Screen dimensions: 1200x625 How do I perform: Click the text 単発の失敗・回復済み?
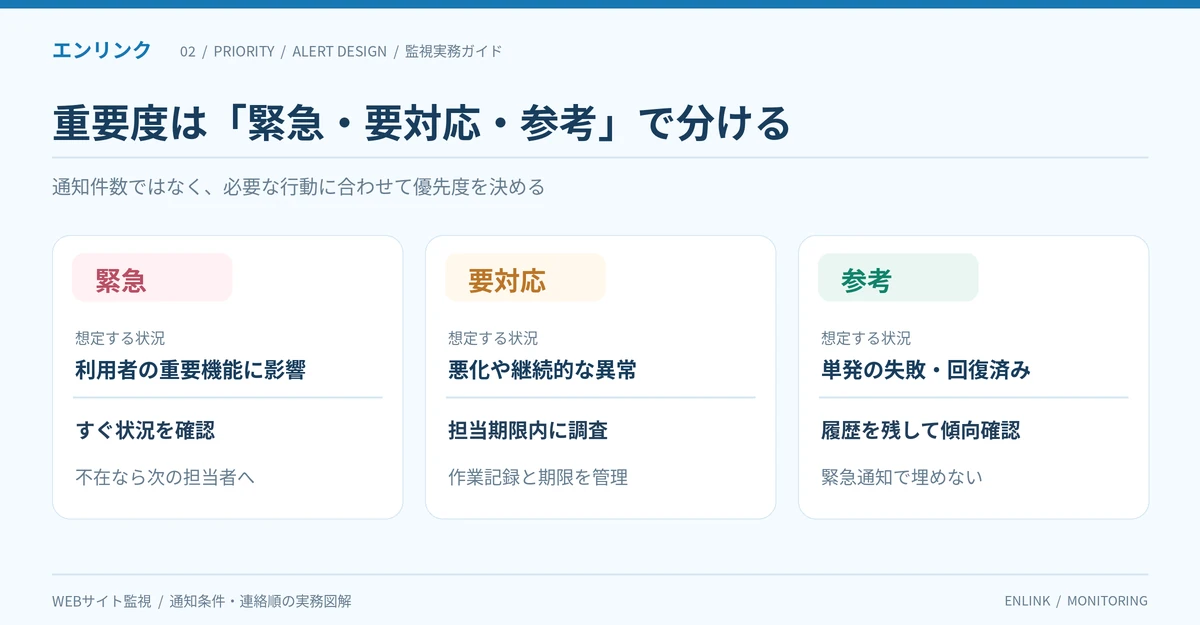tap(926, 370)
